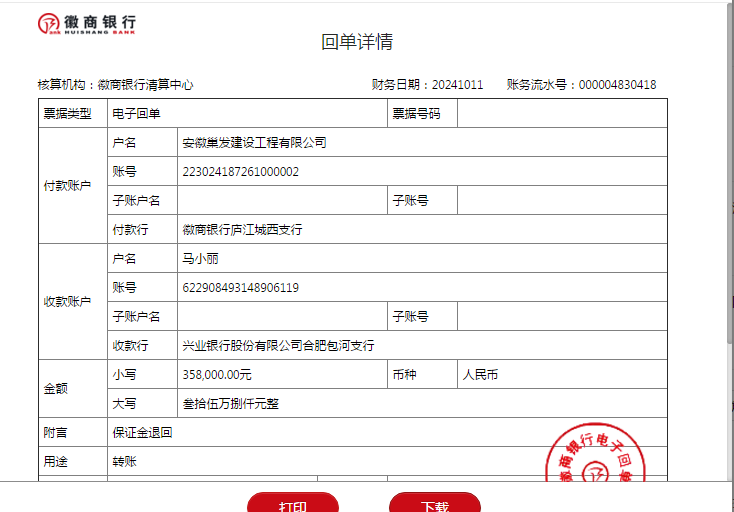734x512 pixels.
Task: Click the remark text 保证金退回
Action: tap(143, 433)
